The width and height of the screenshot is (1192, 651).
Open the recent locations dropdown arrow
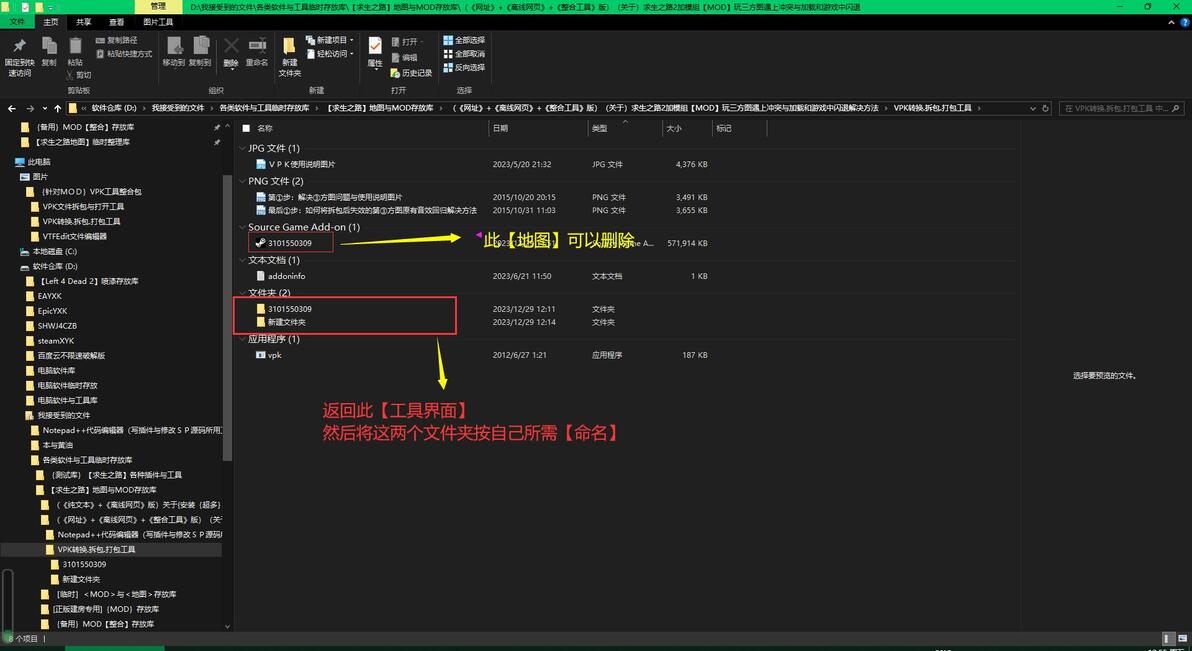45,109
